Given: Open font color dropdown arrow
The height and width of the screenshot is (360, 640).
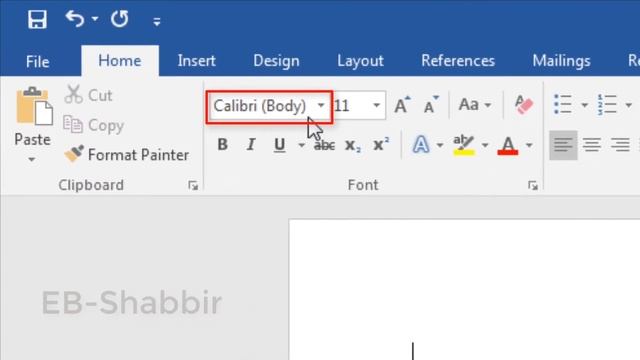Looking at the screenshot, I should (529, 145).
